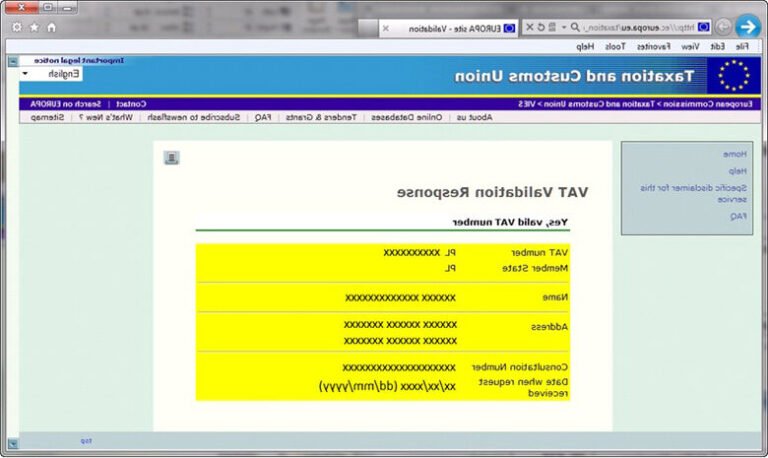The width and height of the screenshot is (768, 458).
Task: Click VIES in the breadcrumb trail
Action: (527, 104)
